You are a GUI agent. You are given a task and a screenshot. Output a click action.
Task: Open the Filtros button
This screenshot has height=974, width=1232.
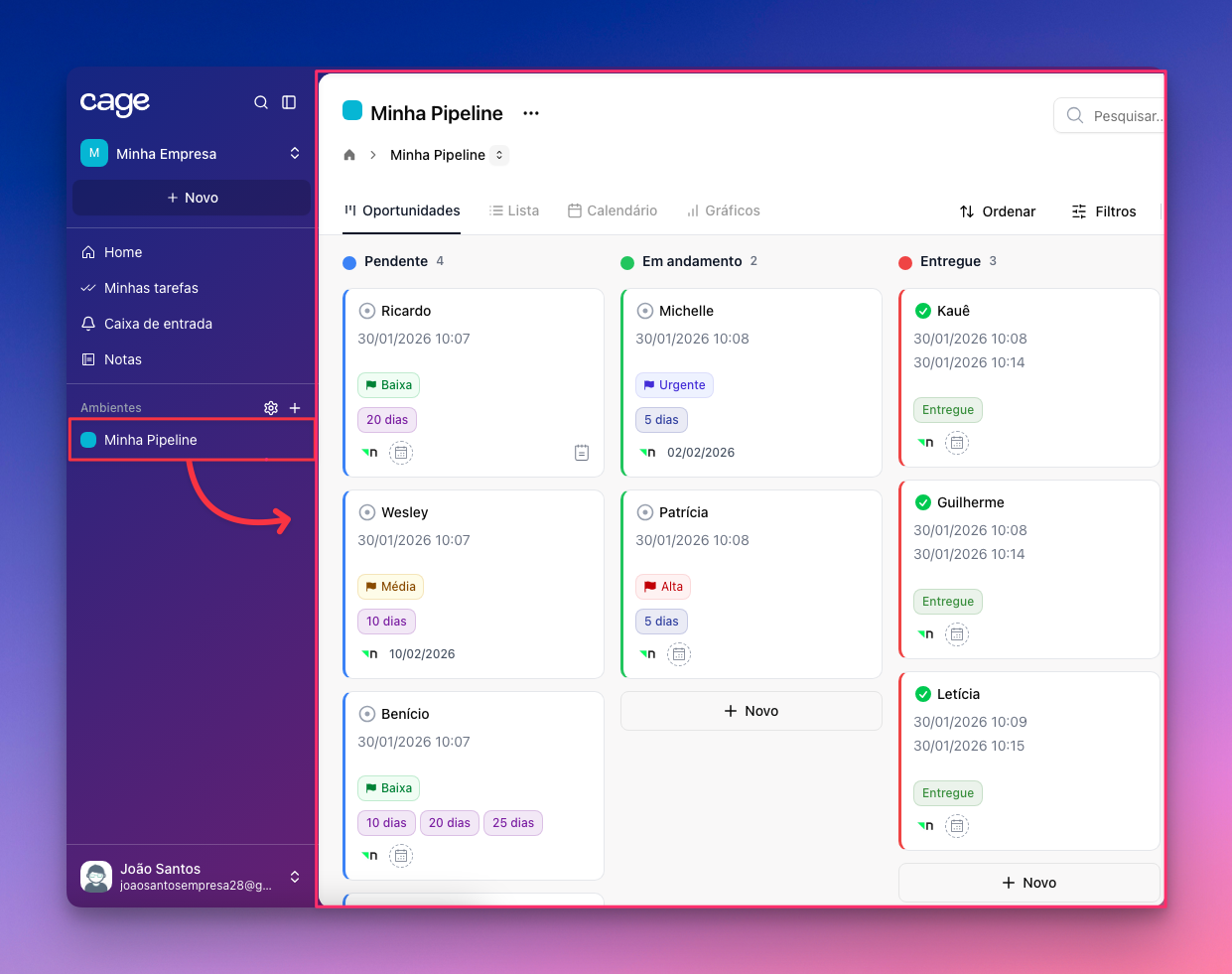[x=1104, y=211]
